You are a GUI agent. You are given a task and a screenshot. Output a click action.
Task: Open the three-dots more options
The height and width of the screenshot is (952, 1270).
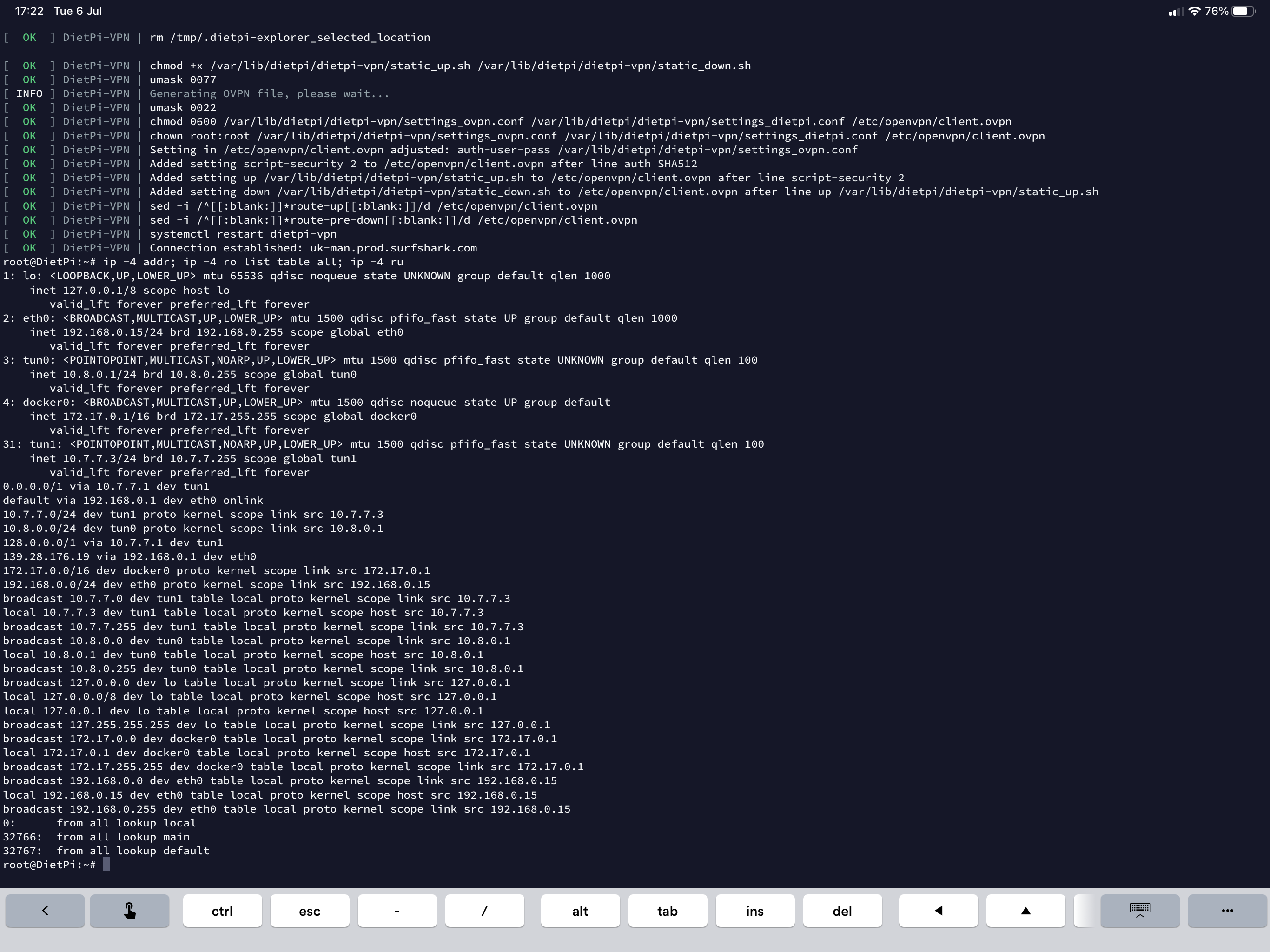pos(1228,911)
